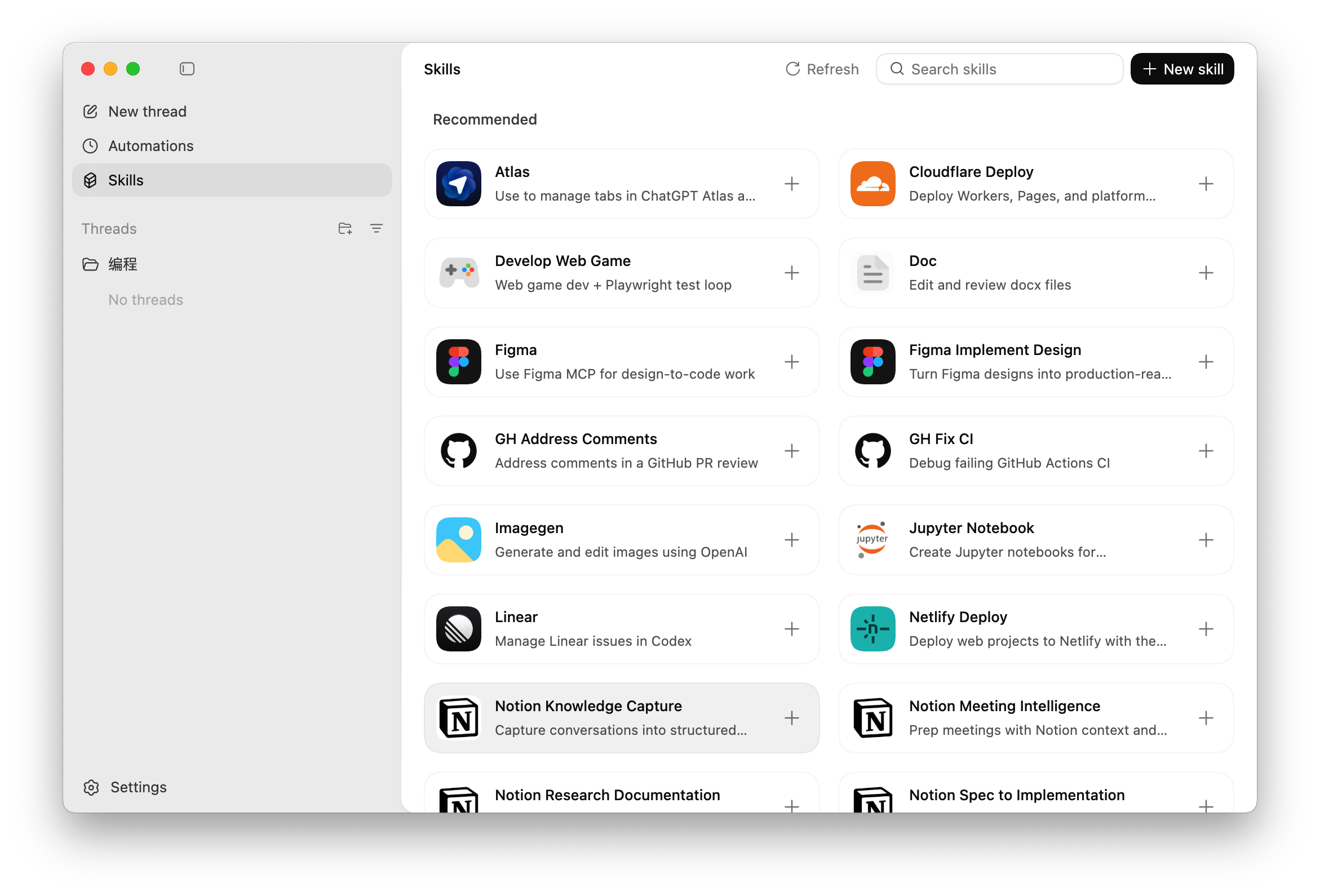
Task: Open Settings at sidebar bottom
Action: pyautogui.click(x=138, y=787)
